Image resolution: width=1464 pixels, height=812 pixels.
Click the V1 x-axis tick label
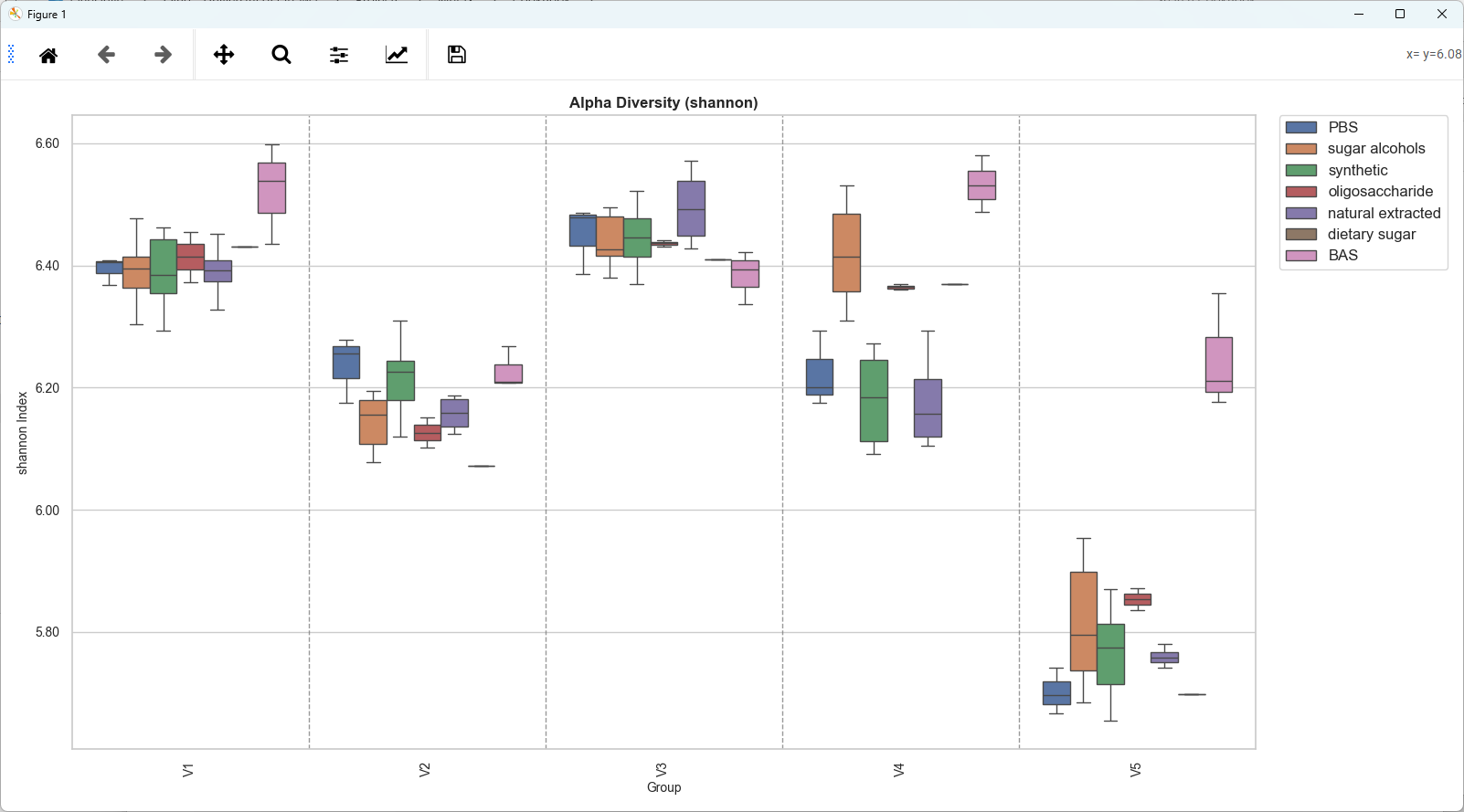[x=188, y=770]
